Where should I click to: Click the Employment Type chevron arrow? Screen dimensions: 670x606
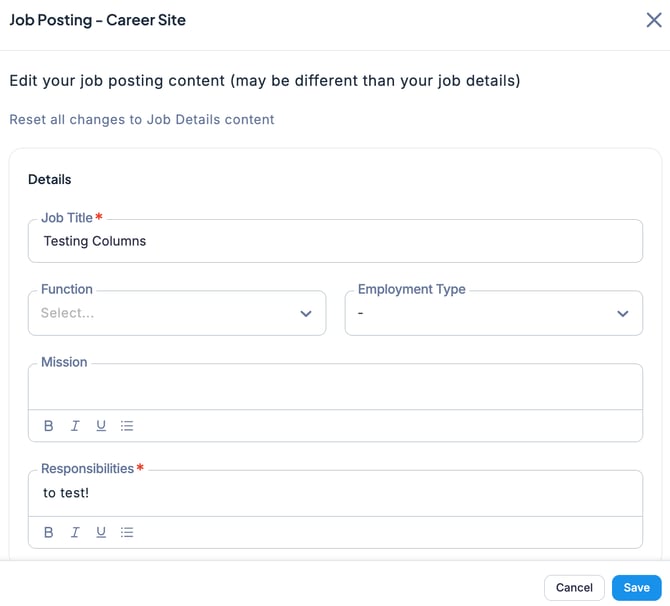pyautogui.click(x=623, y=313)
